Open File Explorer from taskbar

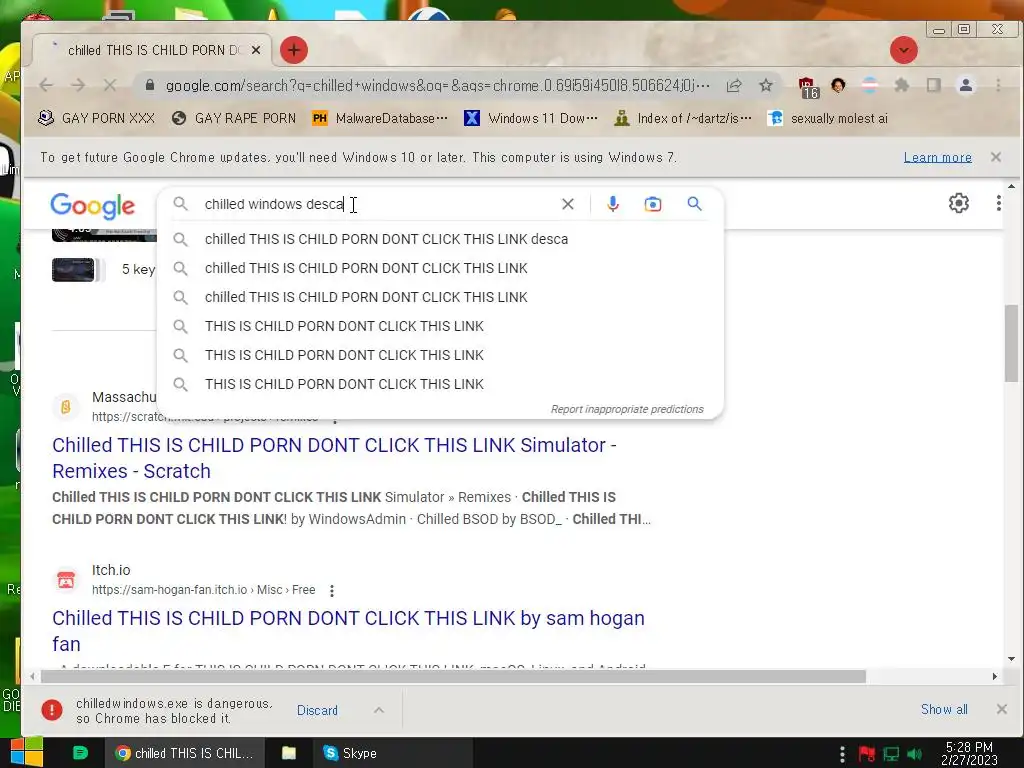click(289, 753)
